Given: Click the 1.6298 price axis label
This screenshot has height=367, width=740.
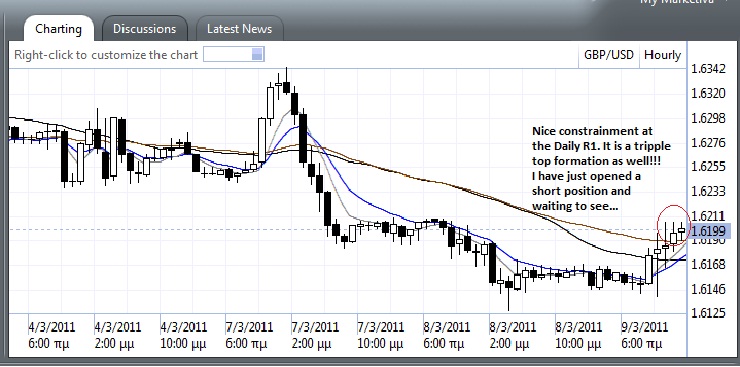Looking at the screenshot, I should 708,118.
